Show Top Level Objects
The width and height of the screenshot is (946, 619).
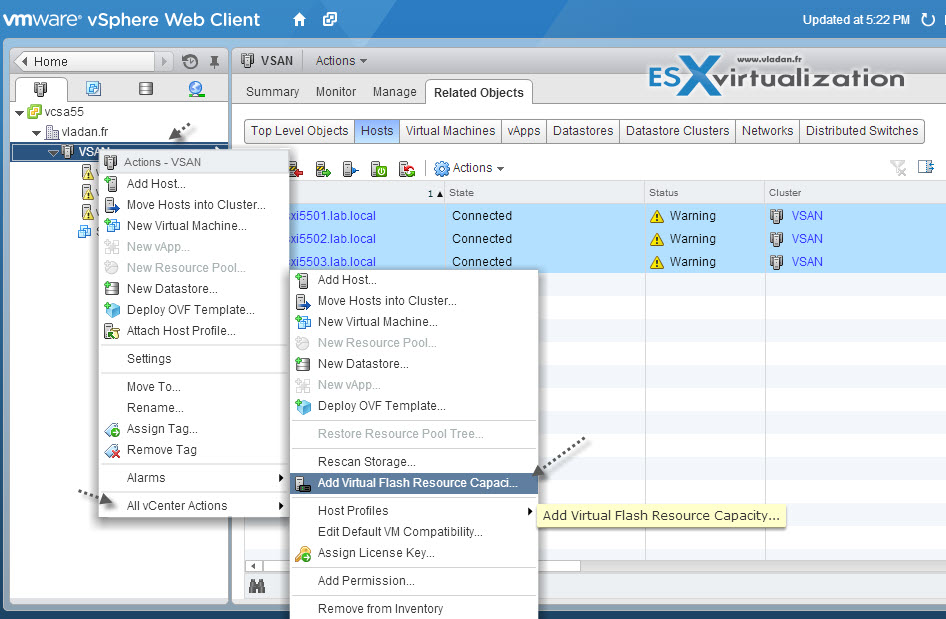tap(299, 131)
